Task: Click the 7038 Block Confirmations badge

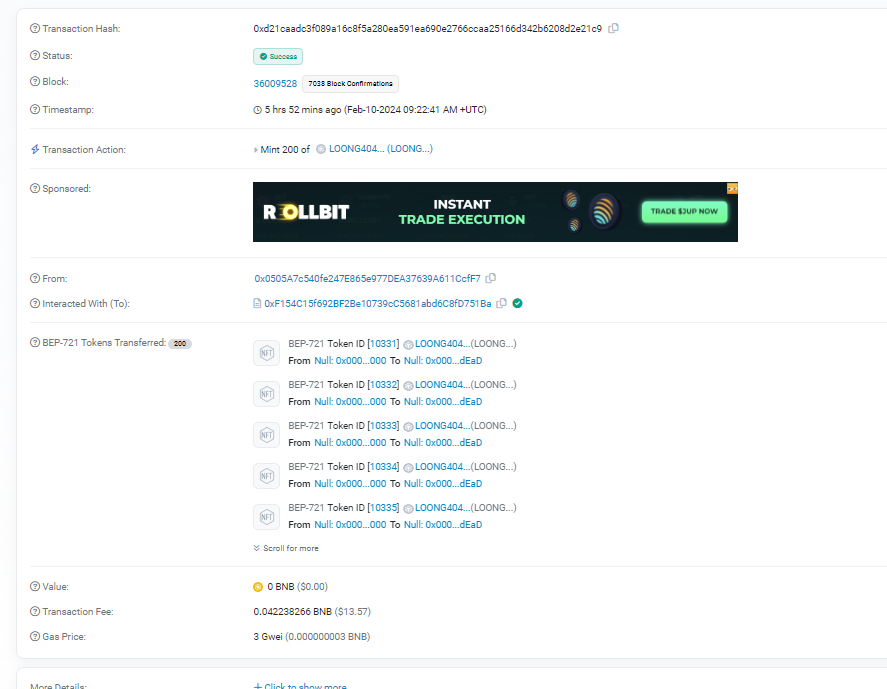Action: point(350,84)
